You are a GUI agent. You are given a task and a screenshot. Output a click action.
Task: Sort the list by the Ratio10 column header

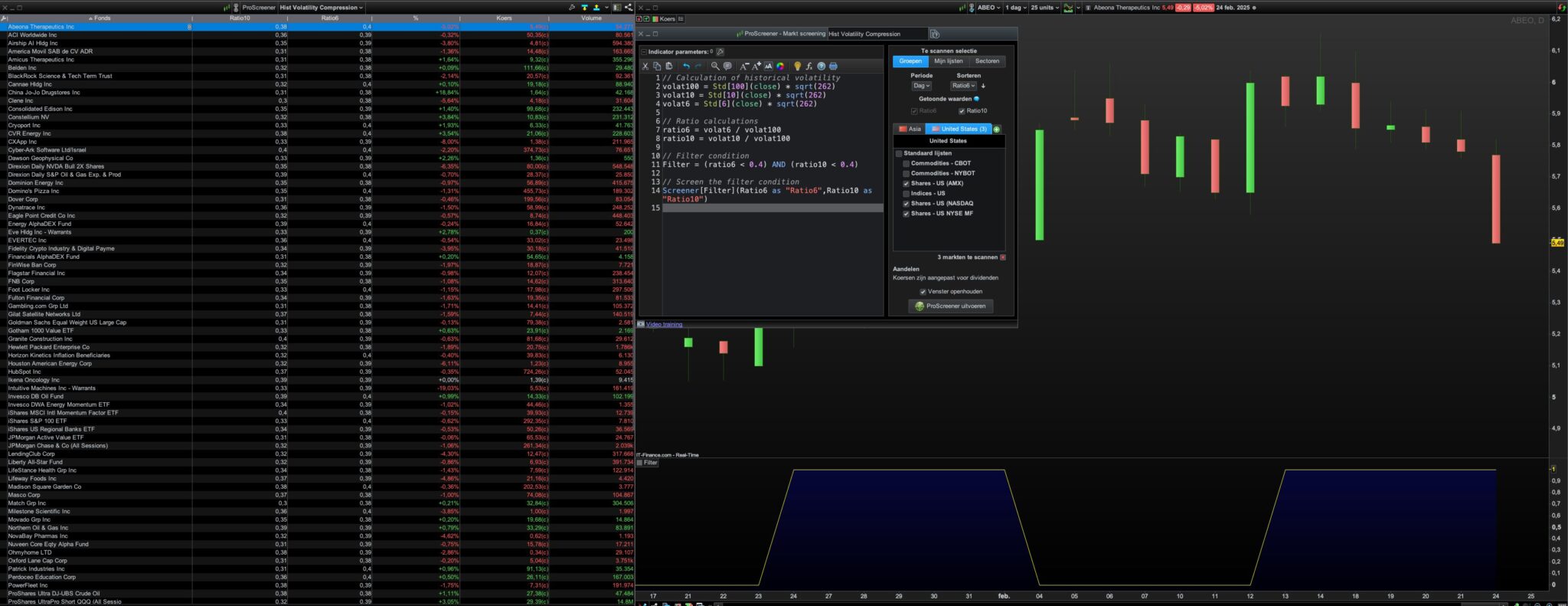click(x=240, y=18)
